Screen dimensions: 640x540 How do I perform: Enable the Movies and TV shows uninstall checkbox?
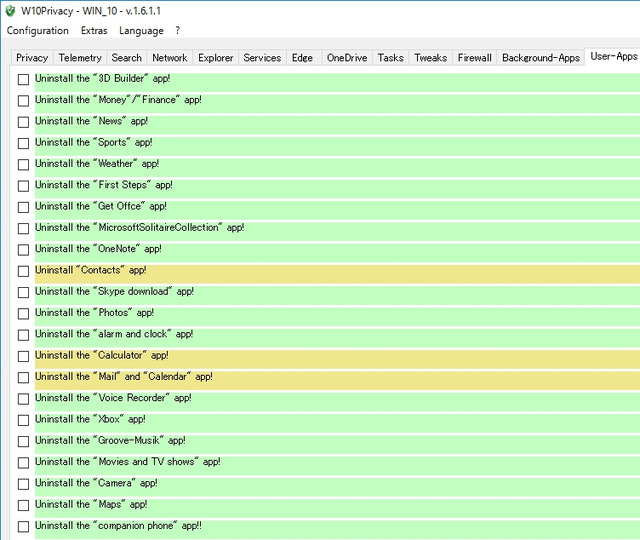coord(23,462)
